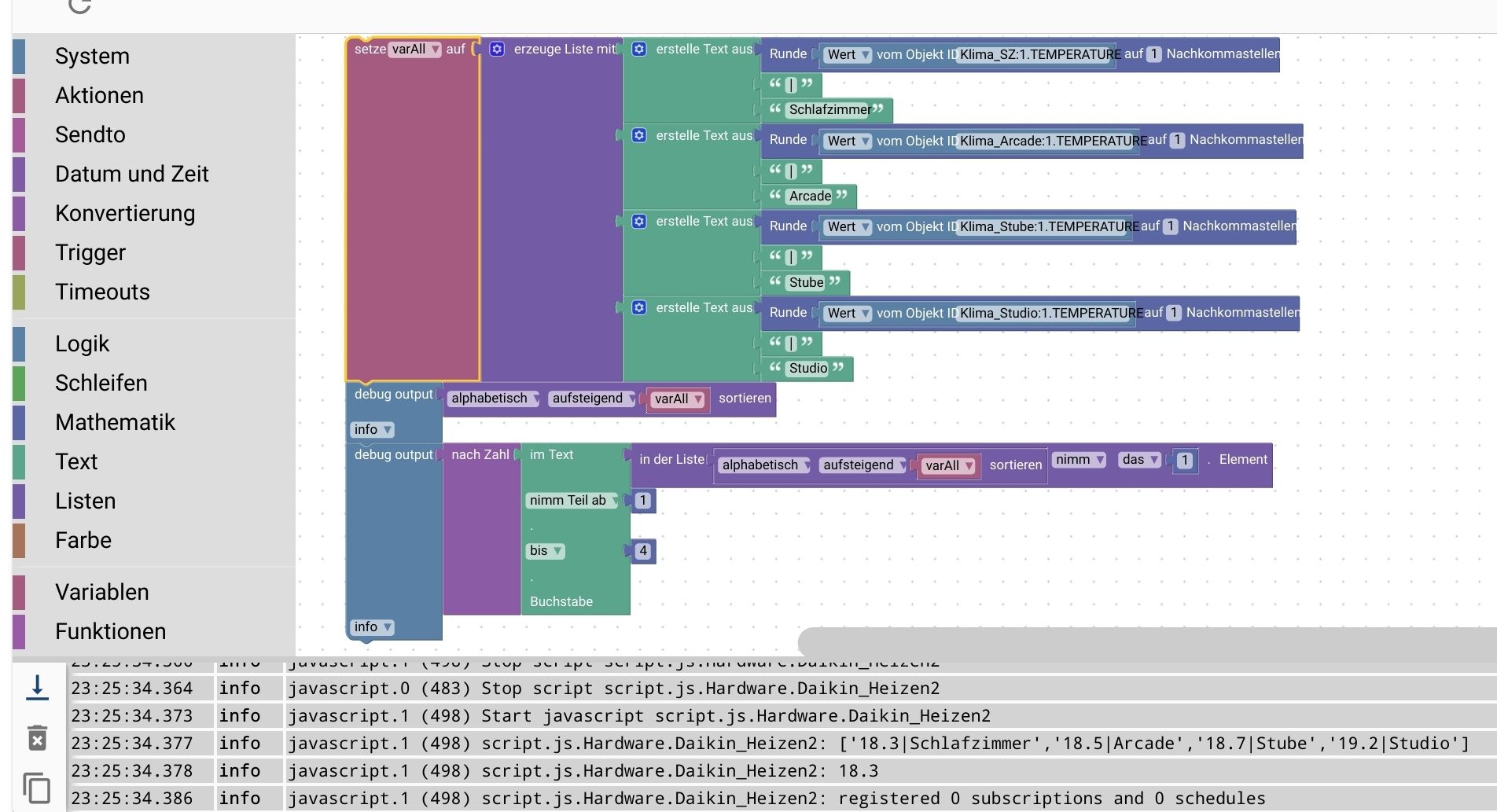Open the 'nimm' dropdown in list block
This screenshot has width=1497, height=812.
click(x=1079, y=459)
